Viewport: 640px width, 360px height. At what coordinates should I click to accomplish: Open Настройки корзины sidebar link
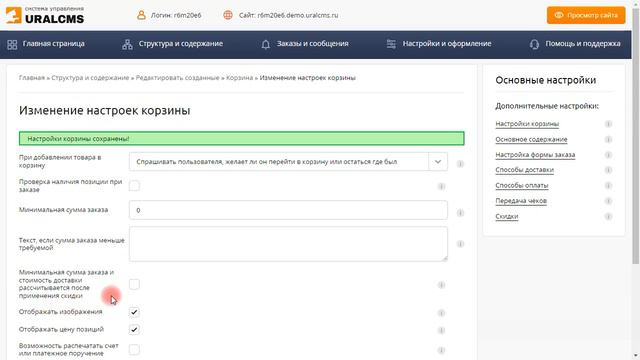[527, 124]
